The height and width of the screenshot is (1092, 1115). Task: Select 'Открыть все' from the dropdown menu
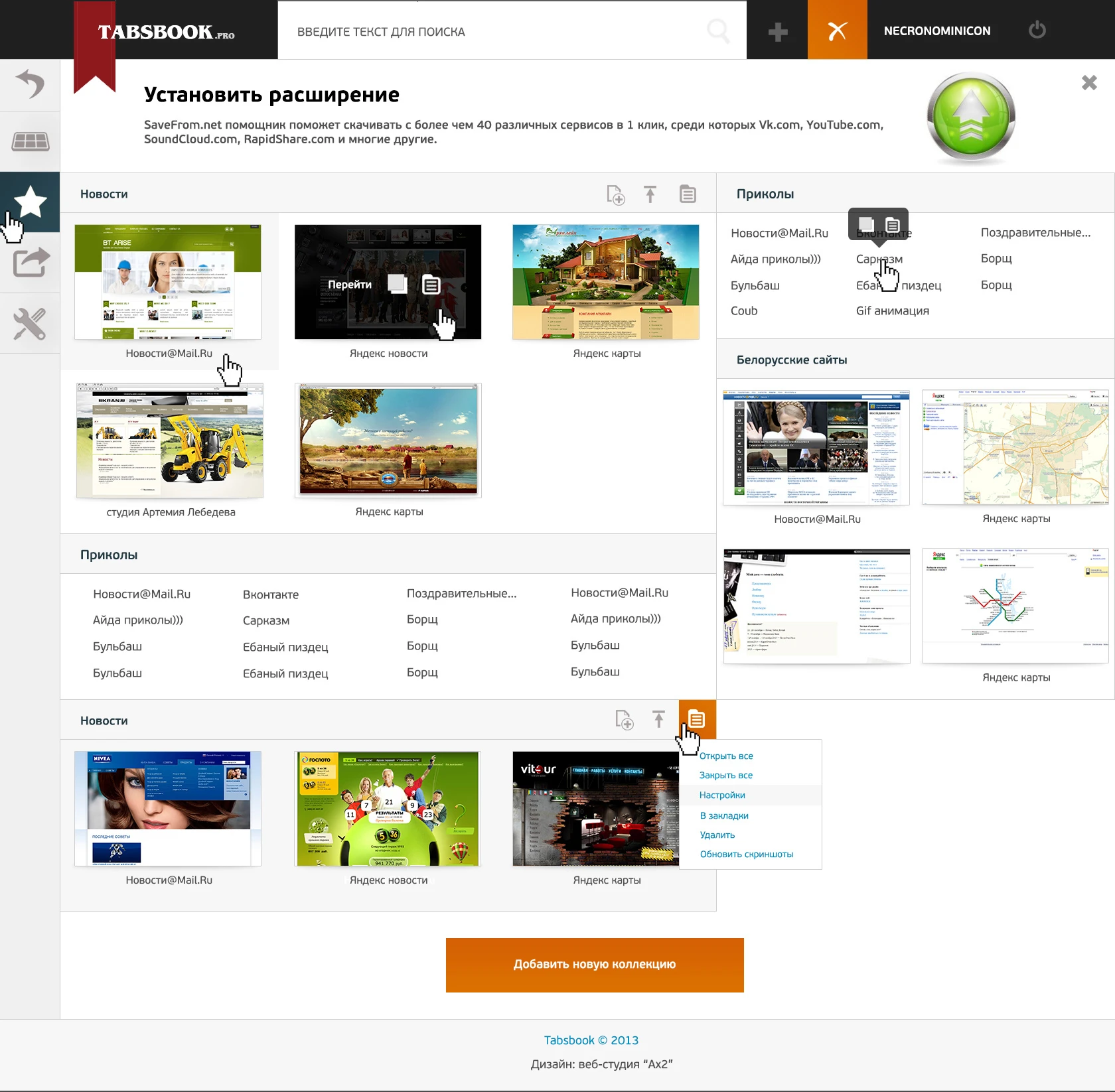click(x=726, y=756)
